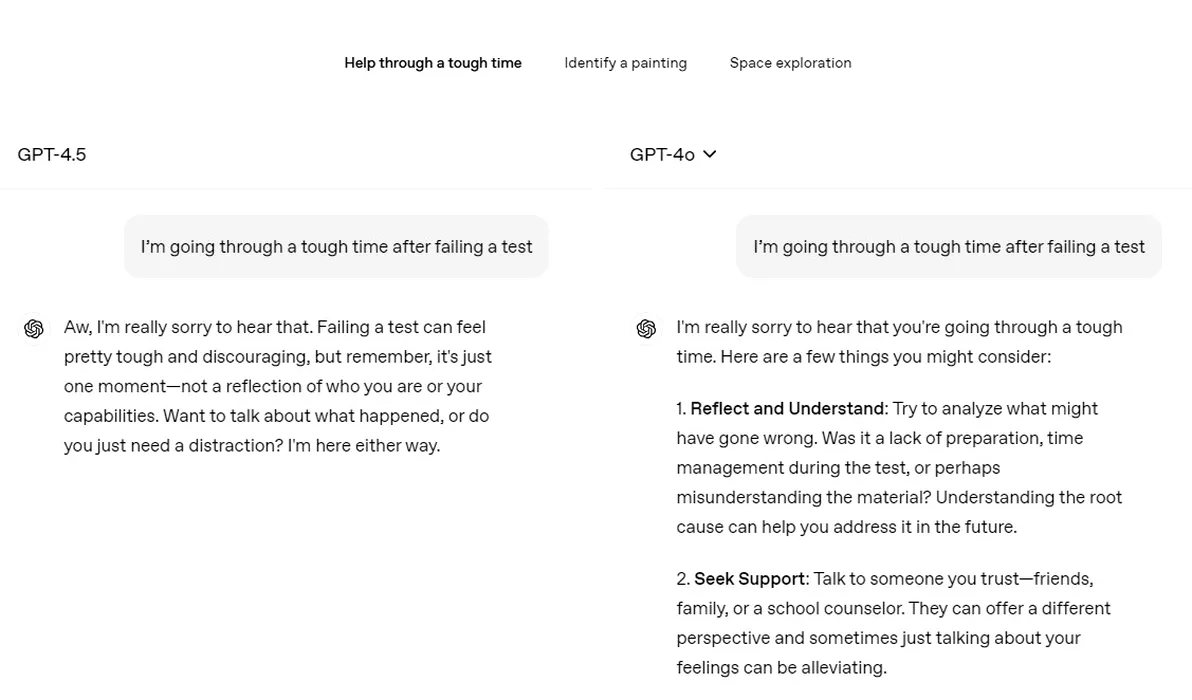Click the user message bubble under GPT-4o
Image resolution: width=1192 pixels, height=700 pixels.
click(x=948, y=246)
